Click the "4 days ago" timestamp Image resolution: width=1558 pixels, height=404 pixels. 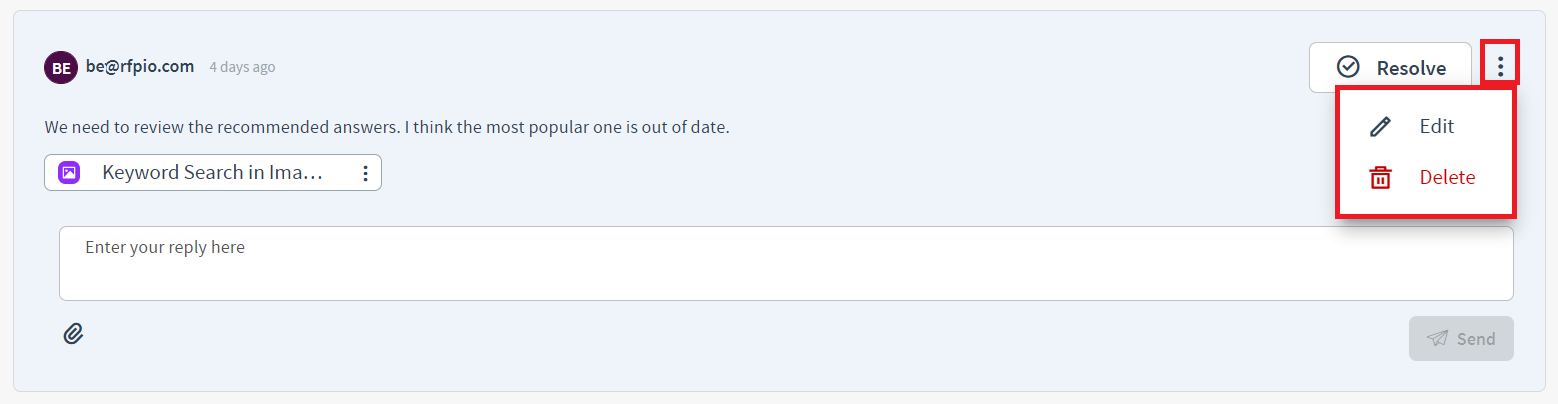242,67
